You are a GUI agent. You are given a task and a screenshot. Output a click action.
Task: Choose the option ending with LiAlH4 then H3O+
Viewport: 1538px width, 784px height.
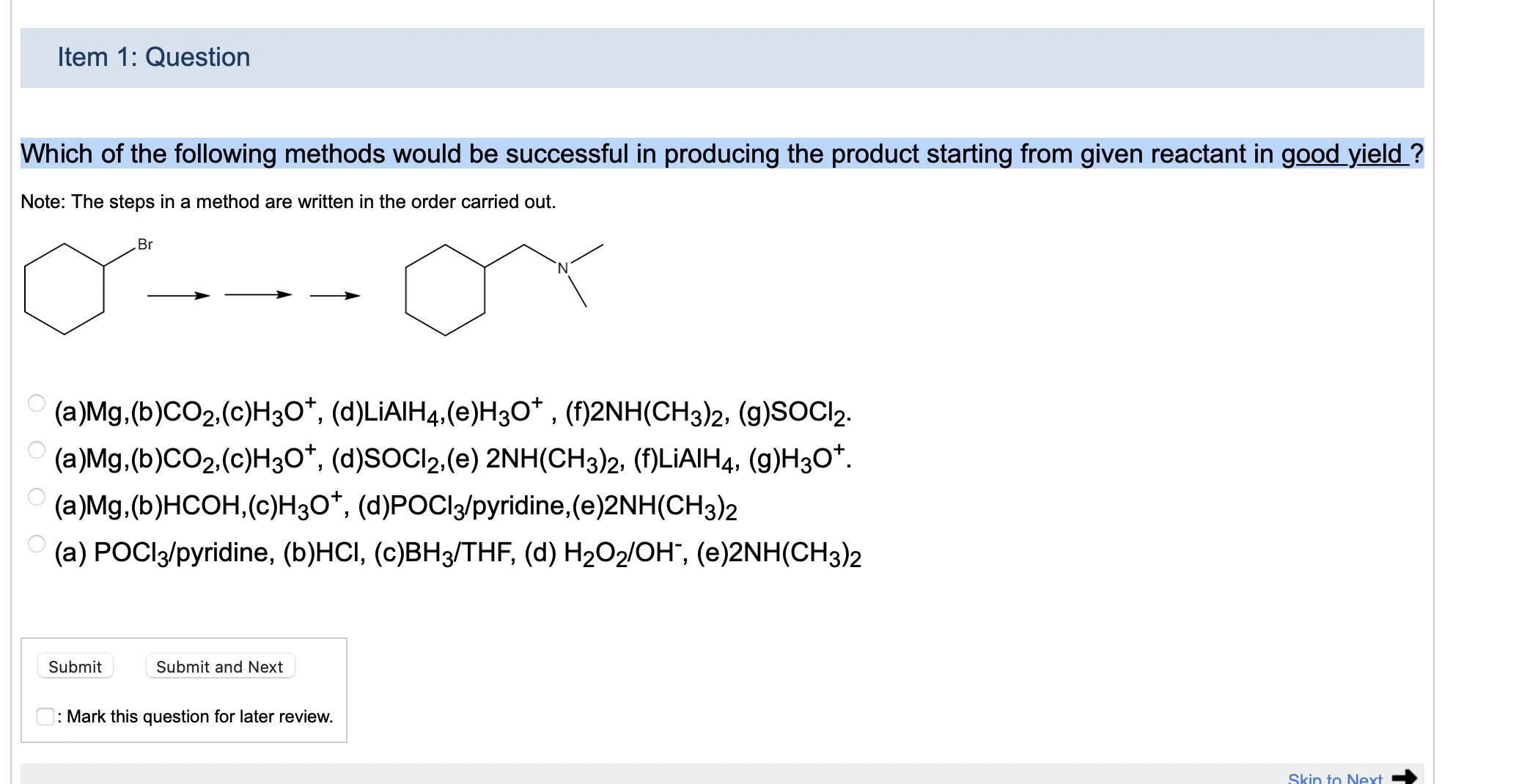click(x=35, y=449)
